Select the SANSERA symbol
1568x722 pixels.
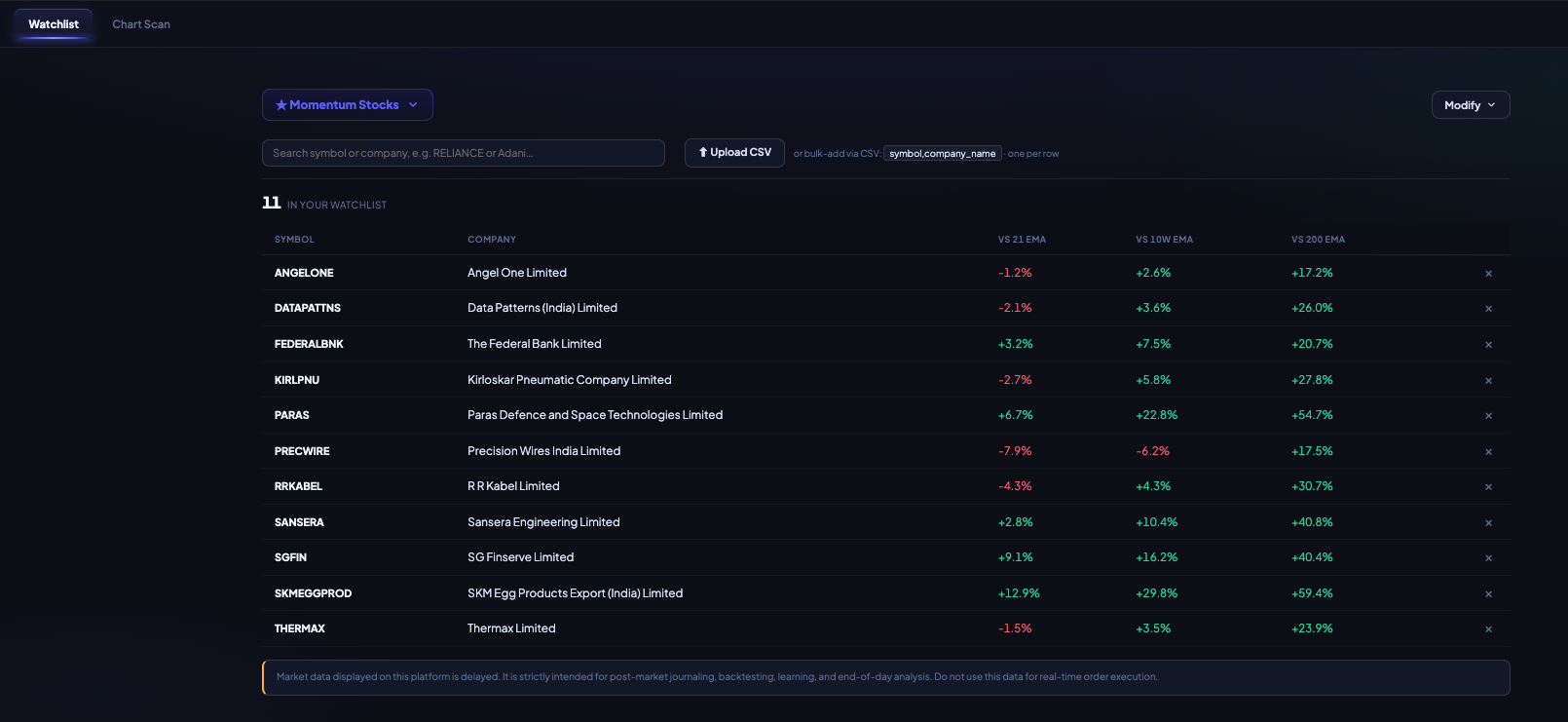[299, 522]
